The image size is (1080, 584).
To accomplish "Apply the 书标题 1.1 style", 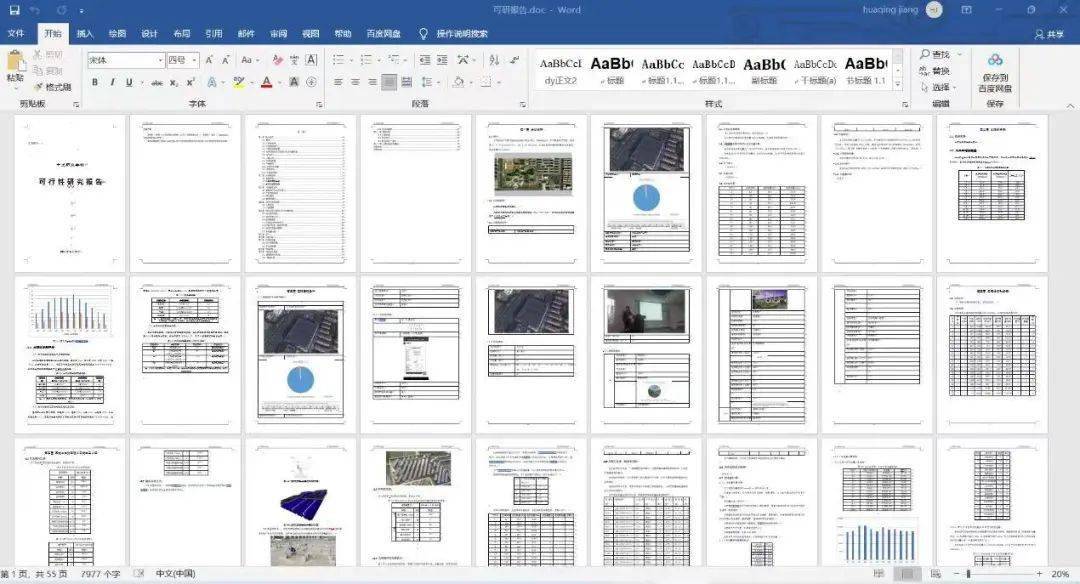I will [866, 71].
